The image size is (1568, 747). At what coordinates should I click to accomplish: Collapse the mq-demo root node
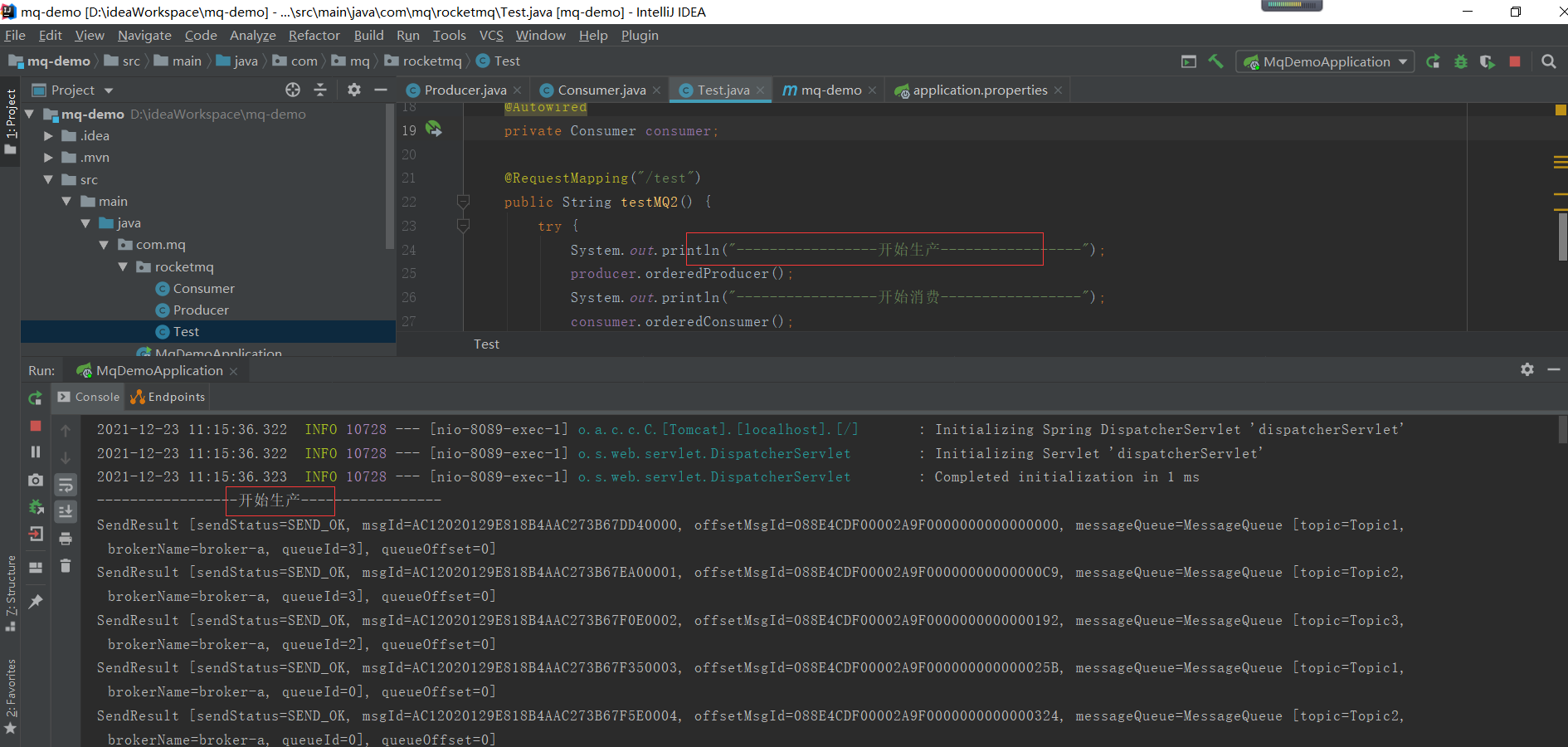(x=30, y=115)
